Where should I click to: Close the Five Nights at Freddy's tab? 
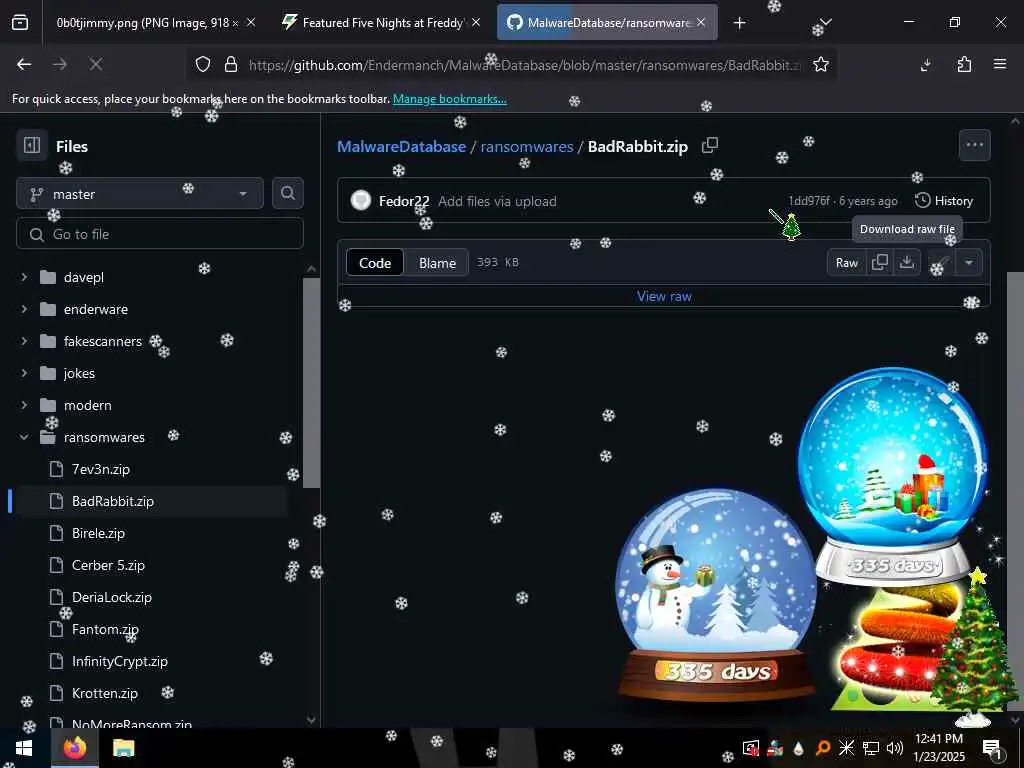pyautogui.click(x=476, y=23)
